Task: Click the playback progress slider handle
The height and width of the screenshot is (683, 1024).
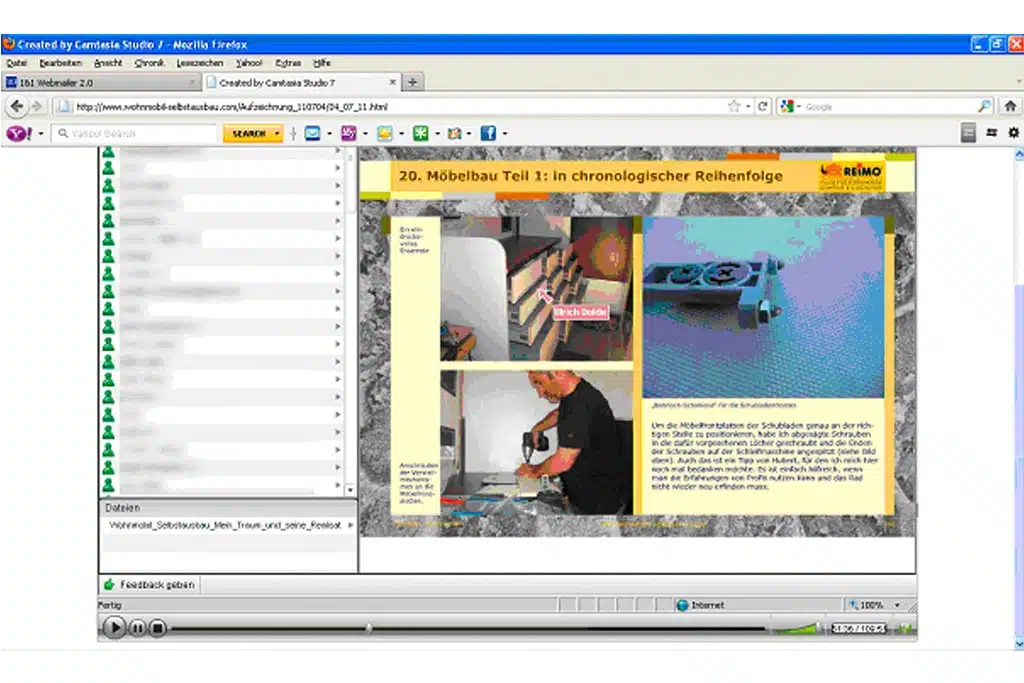Action: (369, 628)
